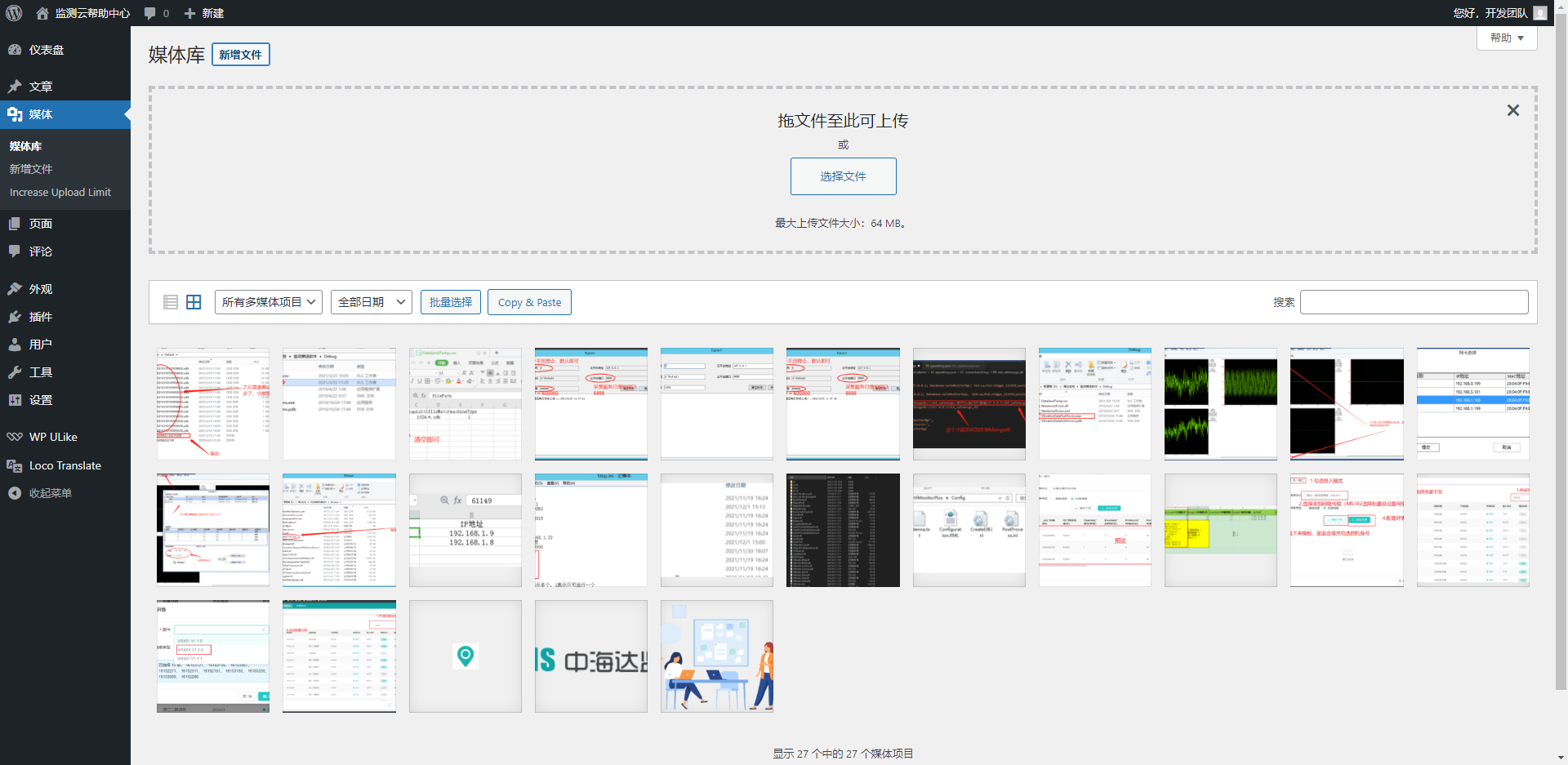
Task: Expand the 帮助 help tab
Action: (1506, 38)
